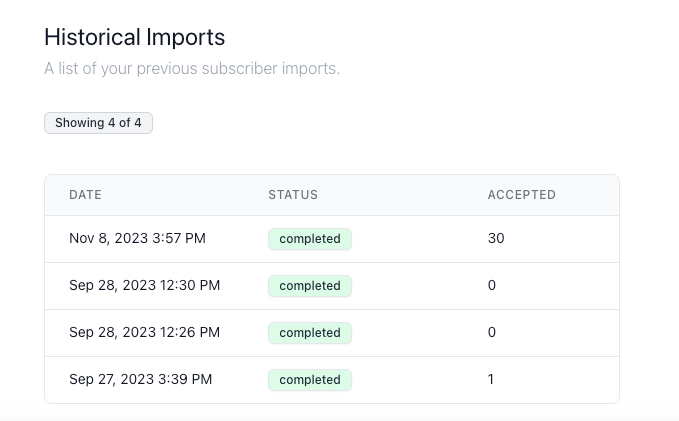Image resolution: width=679 pixels, height=421 pixels.
Task: Open the Sep 28, 2023 12:30 PM import
Action: coord(144,286)
